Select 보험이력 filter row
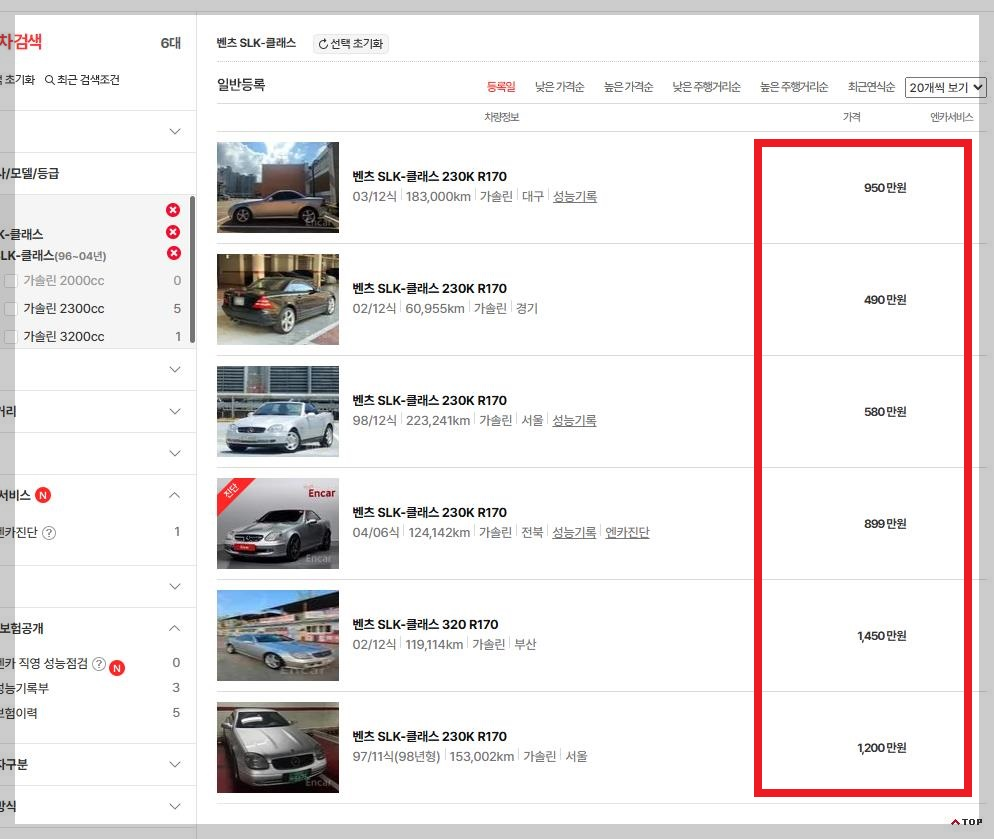Screen dimensions: 994x839 pyautogui.click(x=92, y=713)
